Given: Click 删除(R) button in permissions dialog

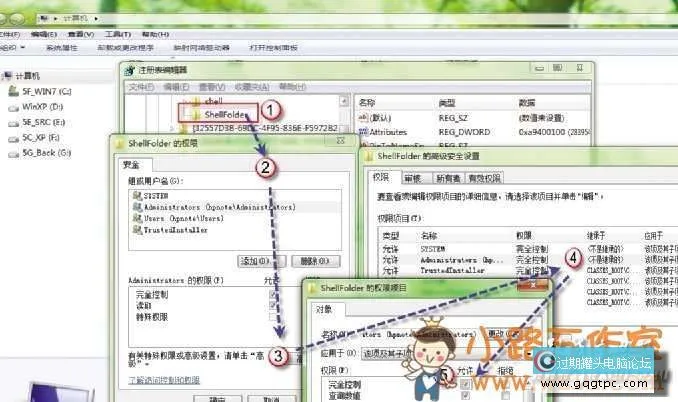Looking at the screenshot, I should [x=316, y=261].
